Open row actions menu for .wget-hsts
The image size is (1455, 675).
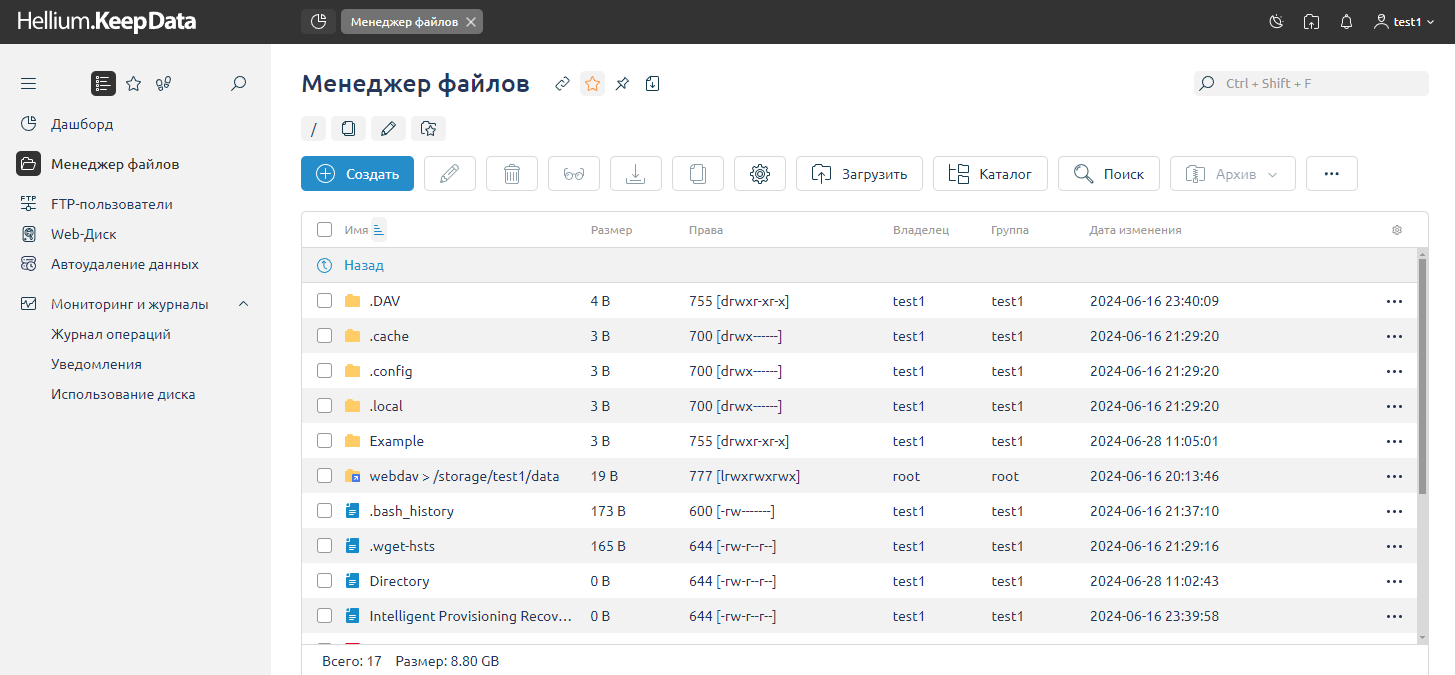pyautogui.click(x=1394, y=546)
